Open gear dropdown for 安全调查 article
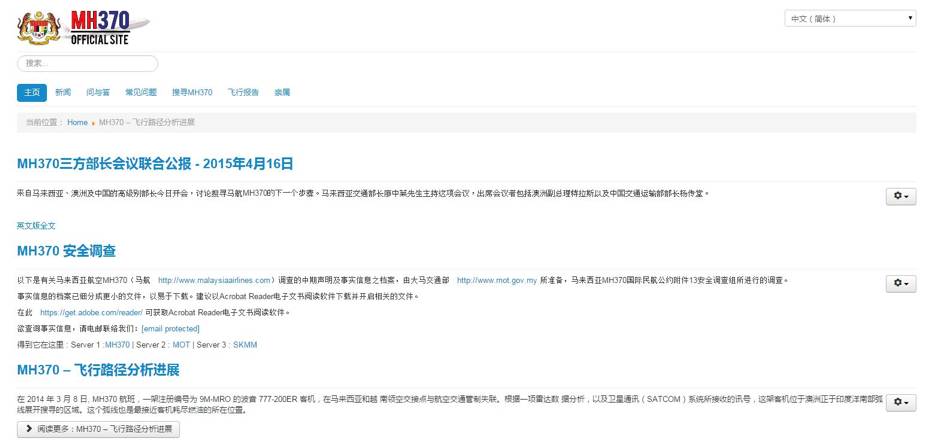This screenshot has height=447, width=940. coord(900,283)
